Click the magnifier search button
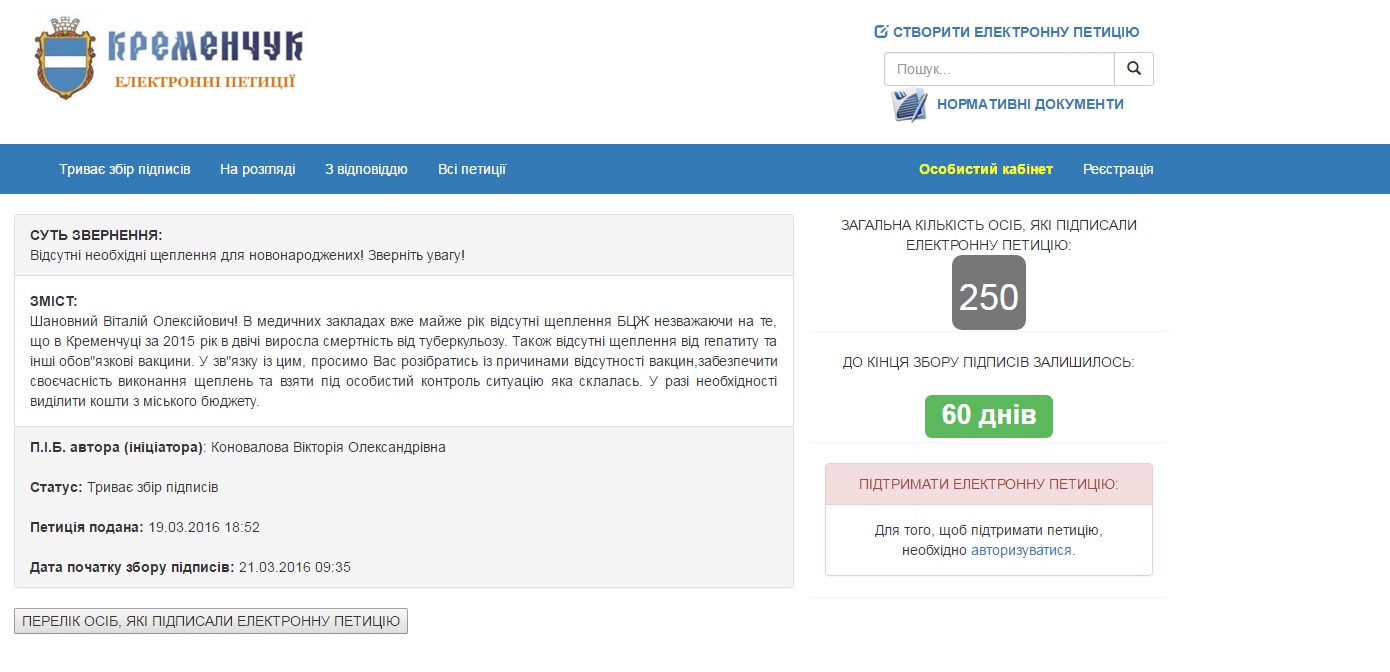This screenshot has width=1390, height=672. point(1133,69)
